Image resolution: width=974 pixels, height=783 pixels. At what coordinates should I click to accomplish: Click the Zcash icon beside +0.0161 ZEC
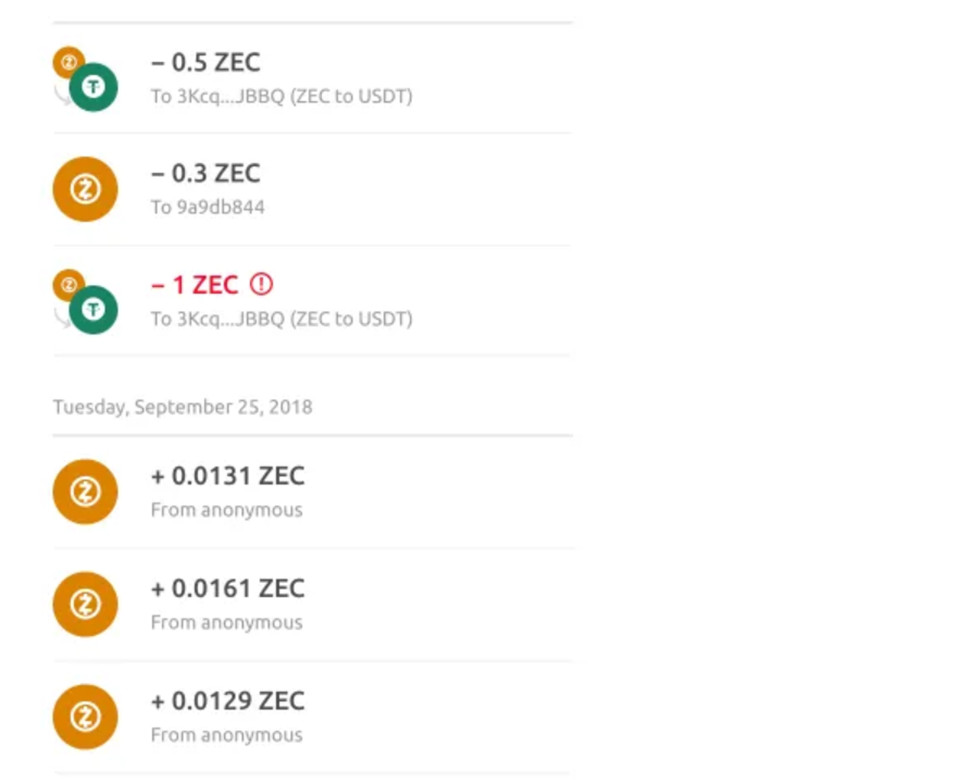pos(85,604)
